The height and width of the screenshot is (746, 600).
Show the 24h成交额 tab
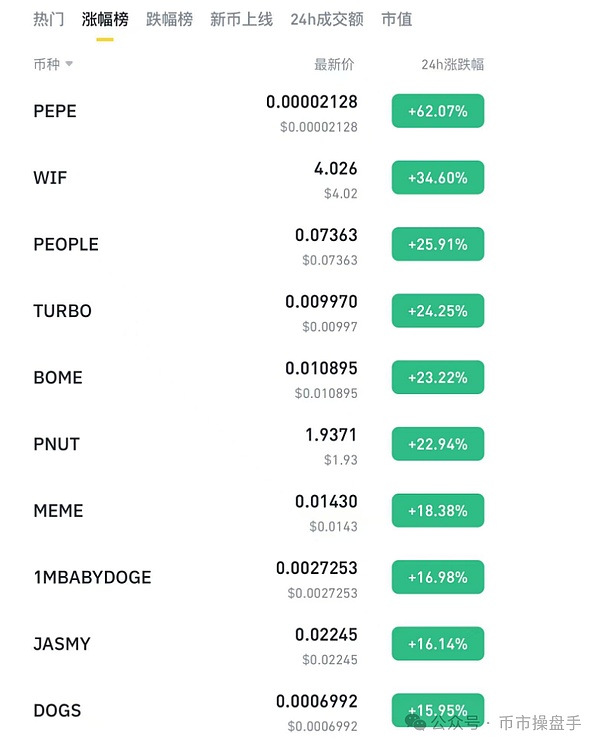tap(327, 19)
